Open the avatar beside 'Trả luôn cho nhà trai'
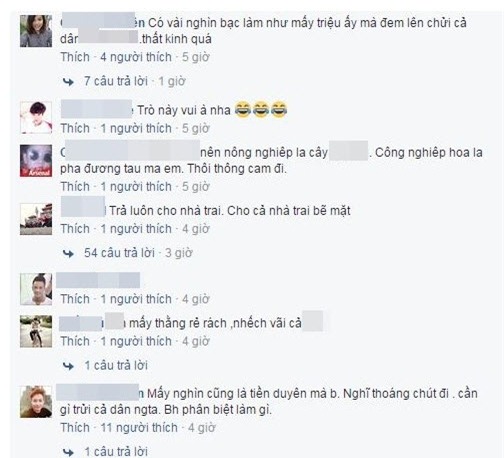This screenshot has height=458, width=504. tap(36, 219)
